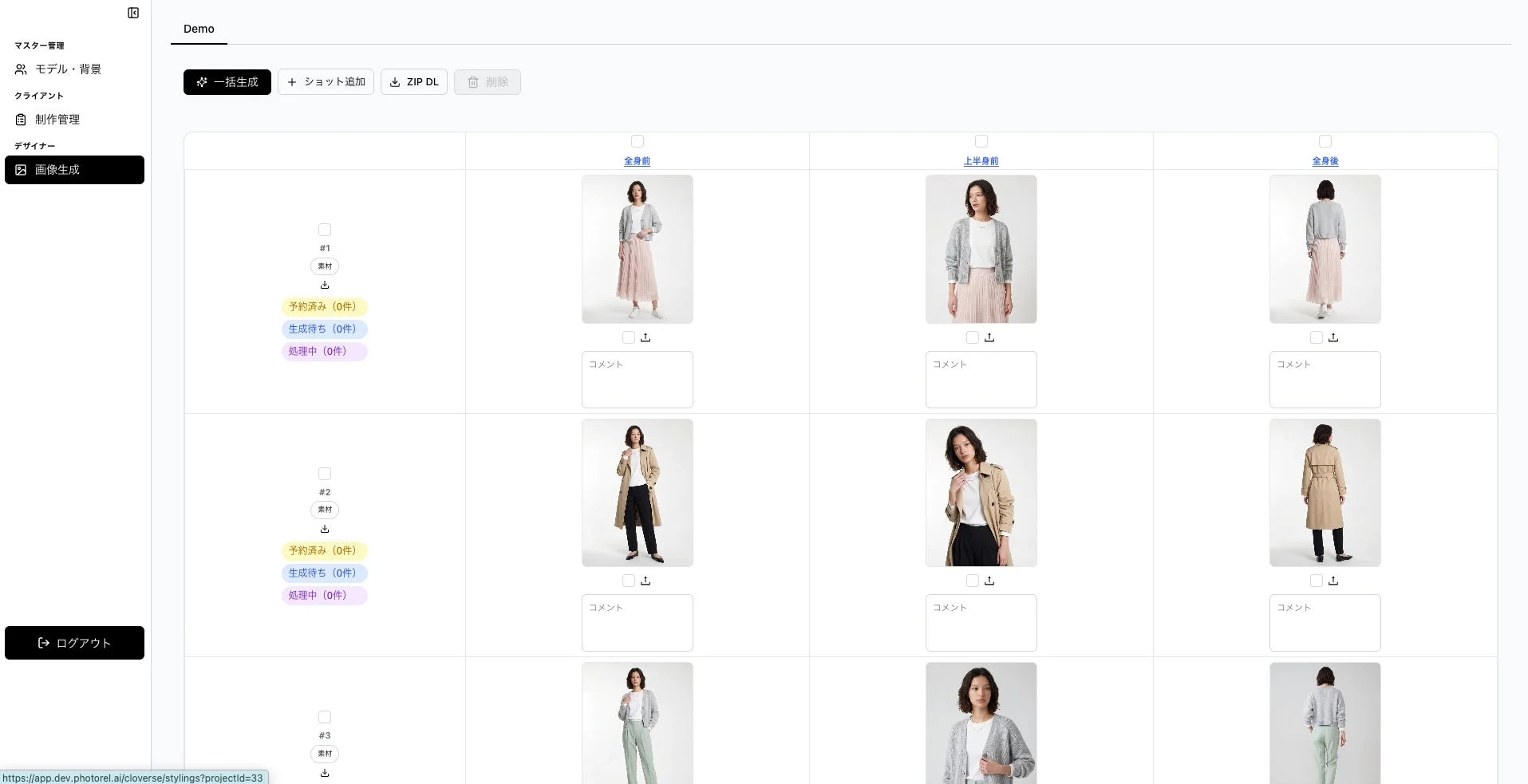Screen dimensions: 1528x784
Task: Open the row #2 trench coat front thumbnail
Action: pos(638,493)
